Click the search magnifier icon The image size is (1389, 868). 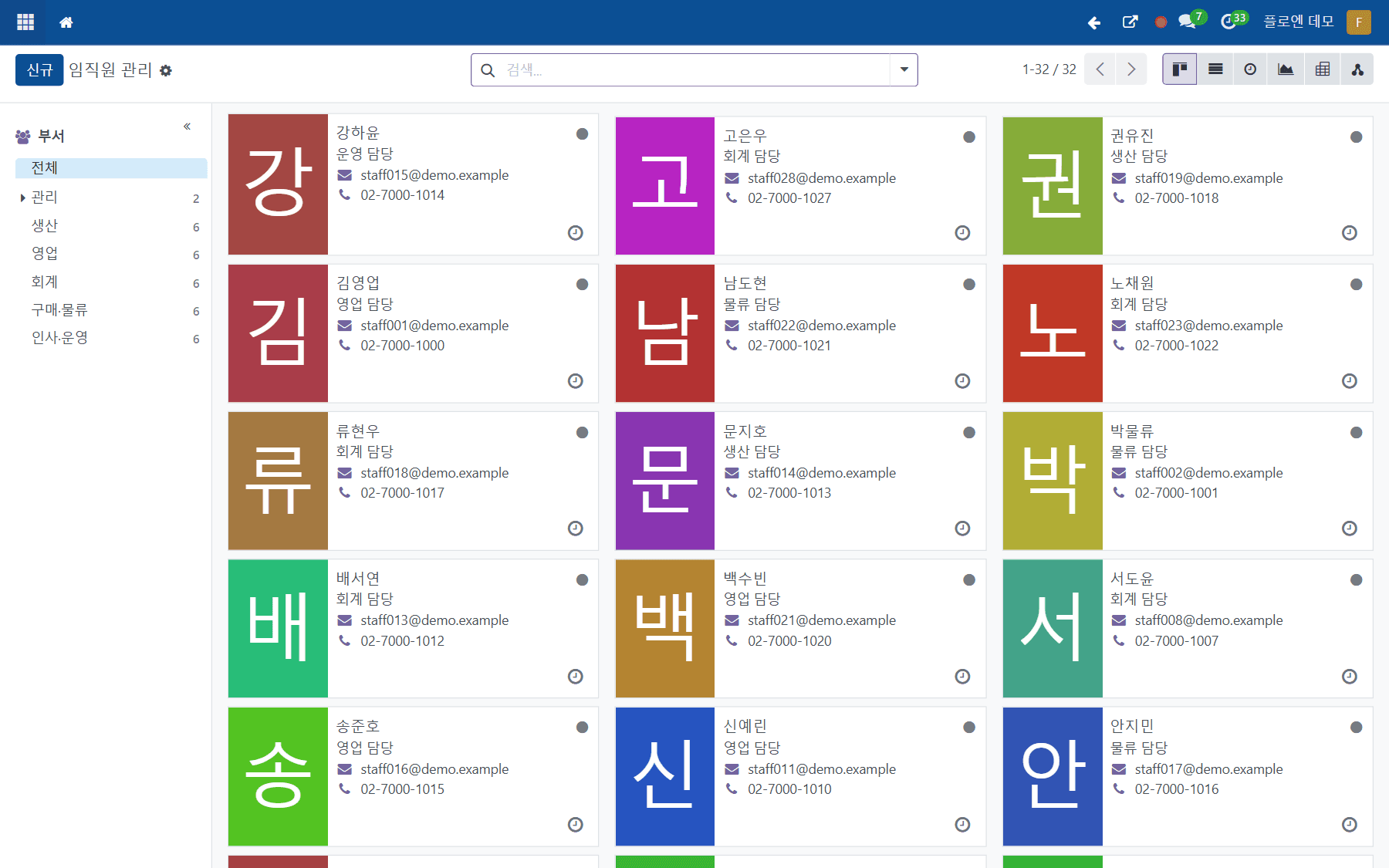pos(488,70)
